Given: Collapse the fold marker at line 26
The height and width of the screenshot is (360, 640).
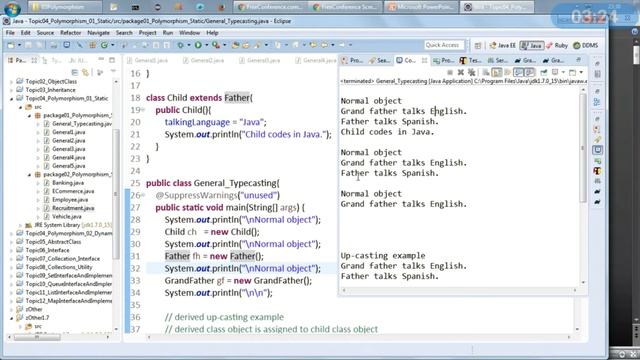Looking at the screenshot, I should [x=143, y=195].
